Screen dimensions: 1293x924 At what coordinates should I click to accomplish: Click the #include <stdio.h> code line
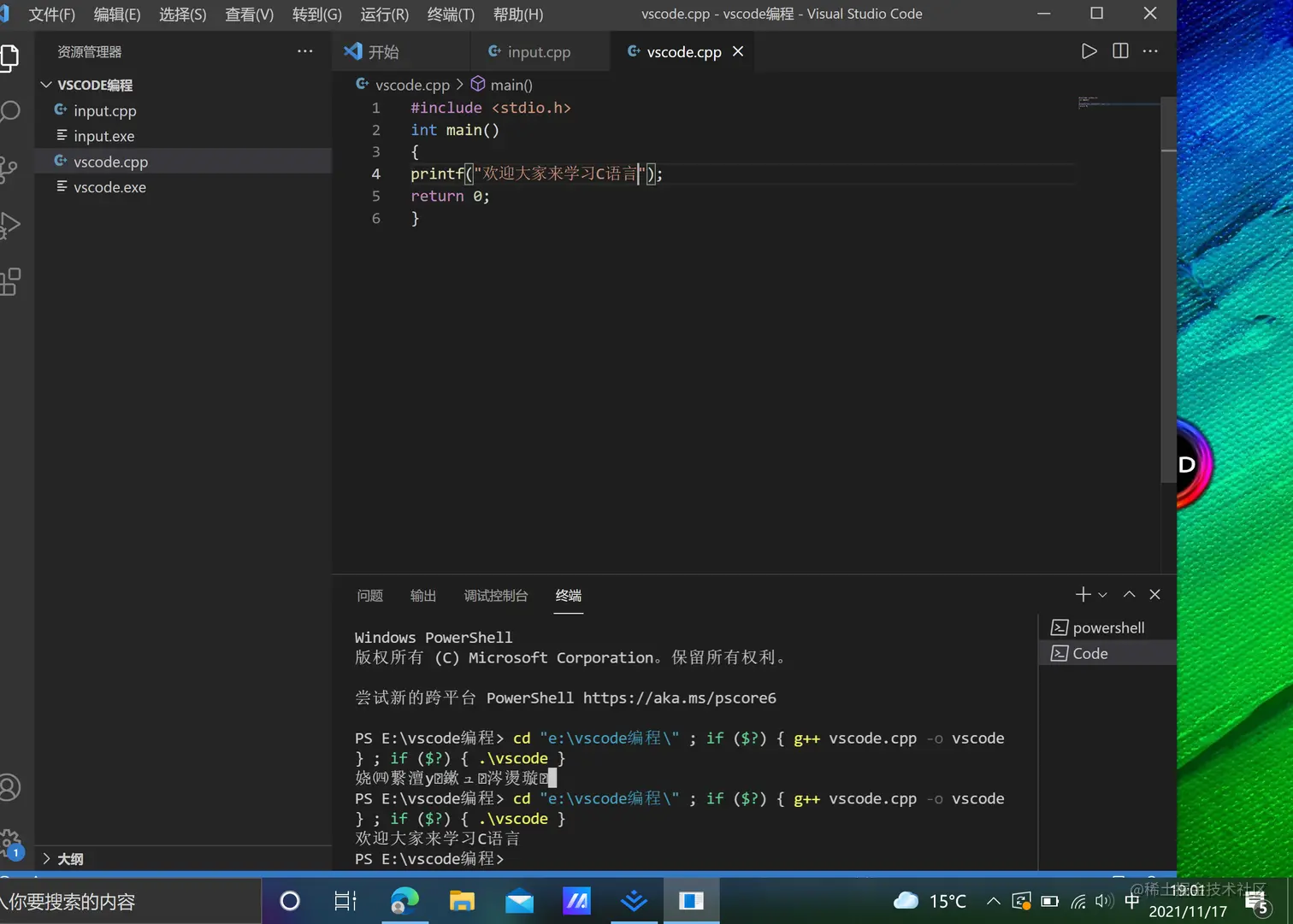point(491,108)
